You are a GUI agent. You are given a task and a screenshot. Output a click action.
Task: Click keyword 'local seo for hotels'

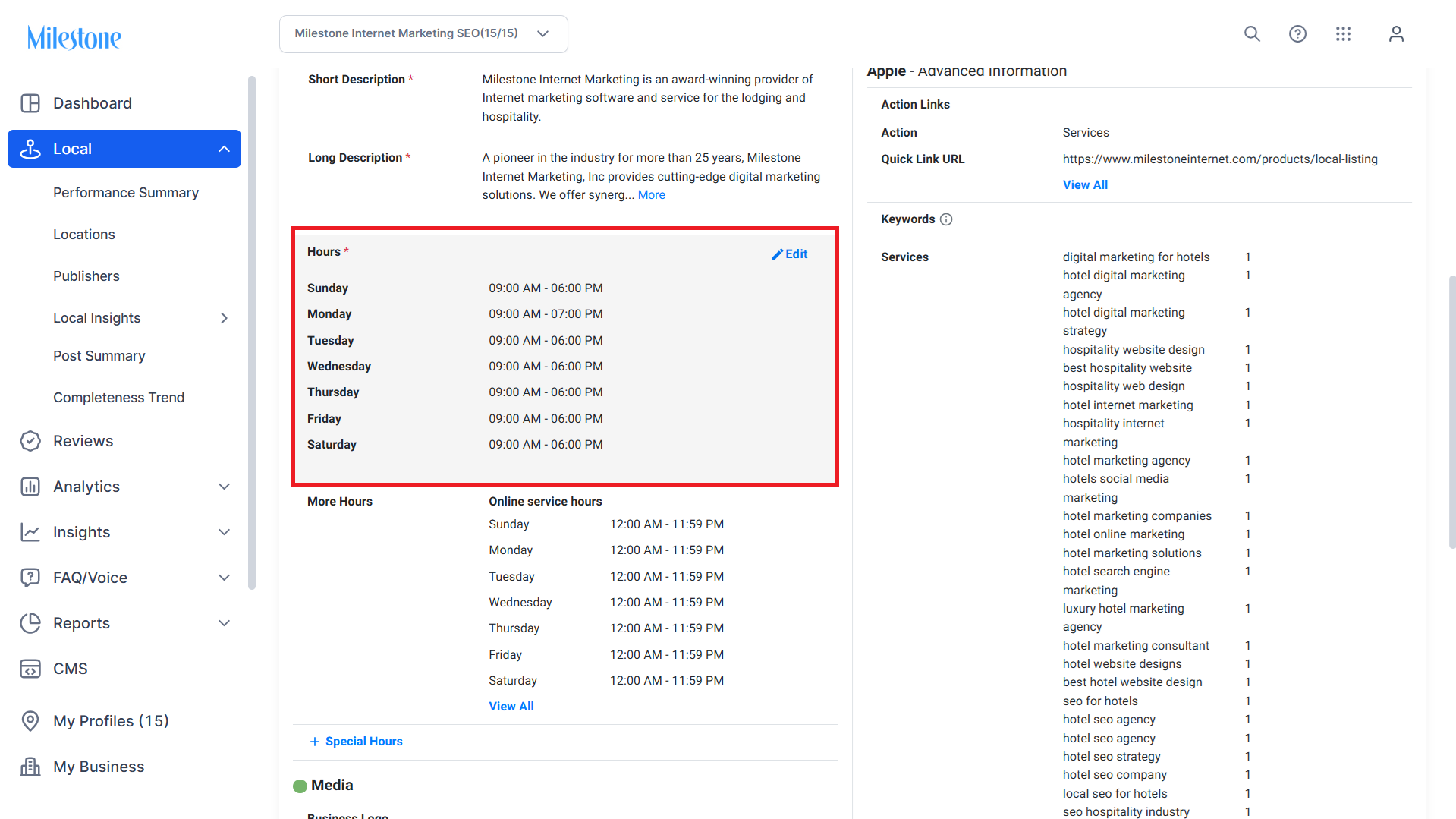click(1115, 794)
